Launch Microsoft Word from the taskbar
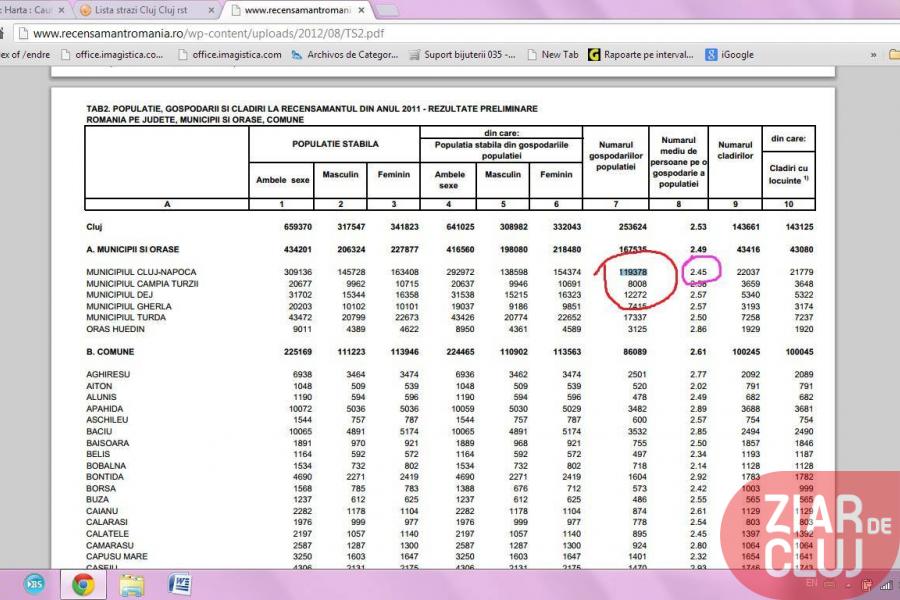The image size is (900, 600). 181,584
